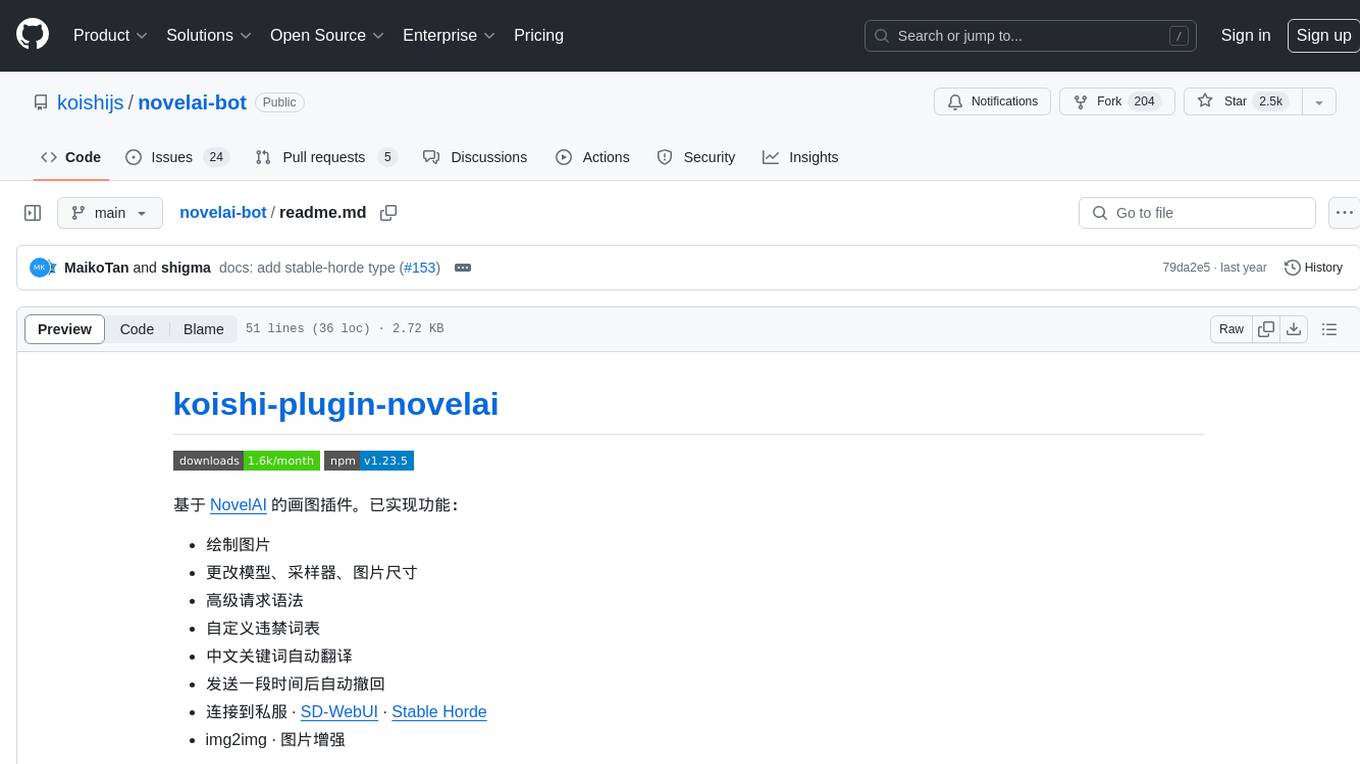The height and width of the screenshot is (764, 1360).
Task: Open MaikoTan's author profile link
Action: (x=96, y=268)
